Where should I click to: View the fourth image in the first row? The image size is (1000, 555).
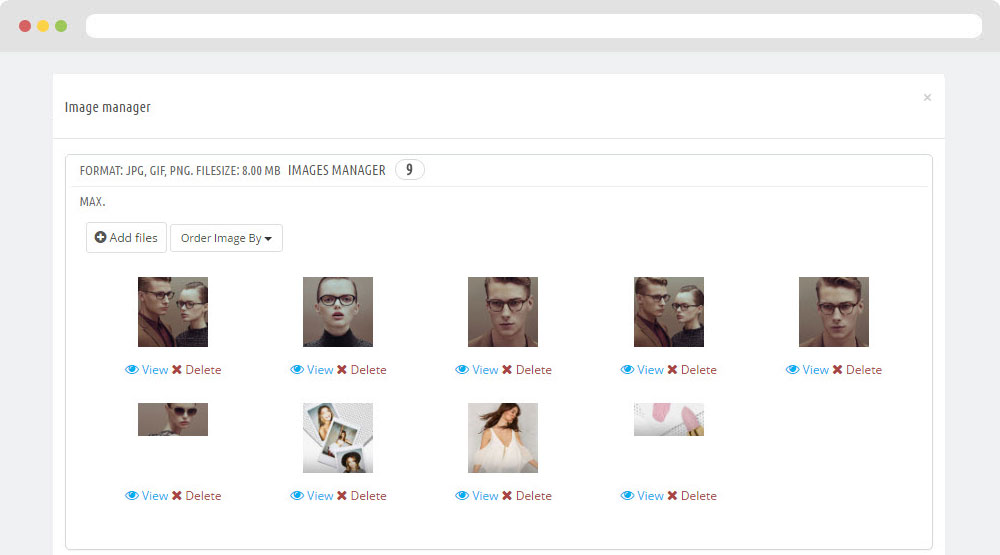click(x=642, y=370)
